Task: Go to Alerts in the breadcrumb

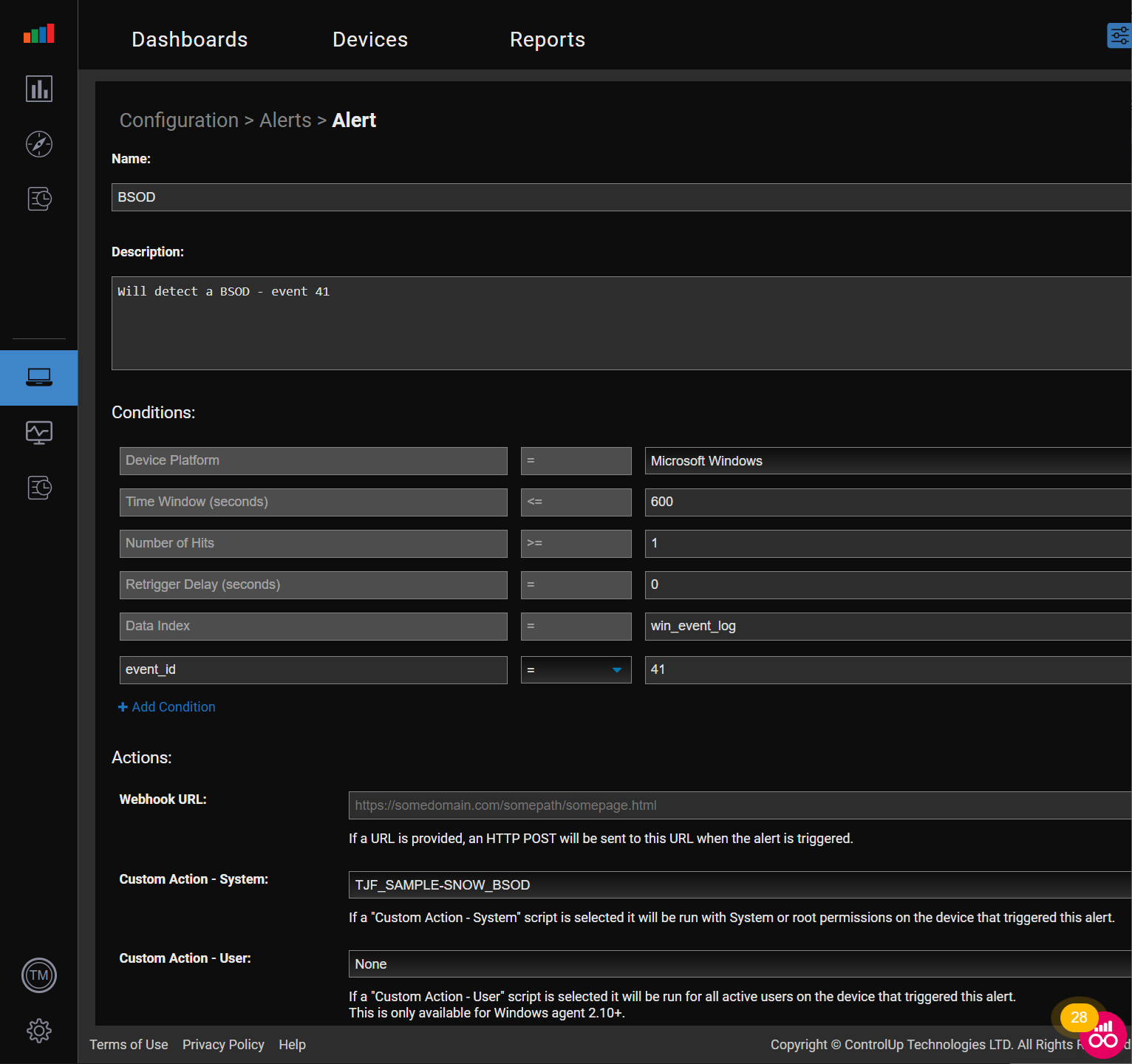Action: [285, 120]
